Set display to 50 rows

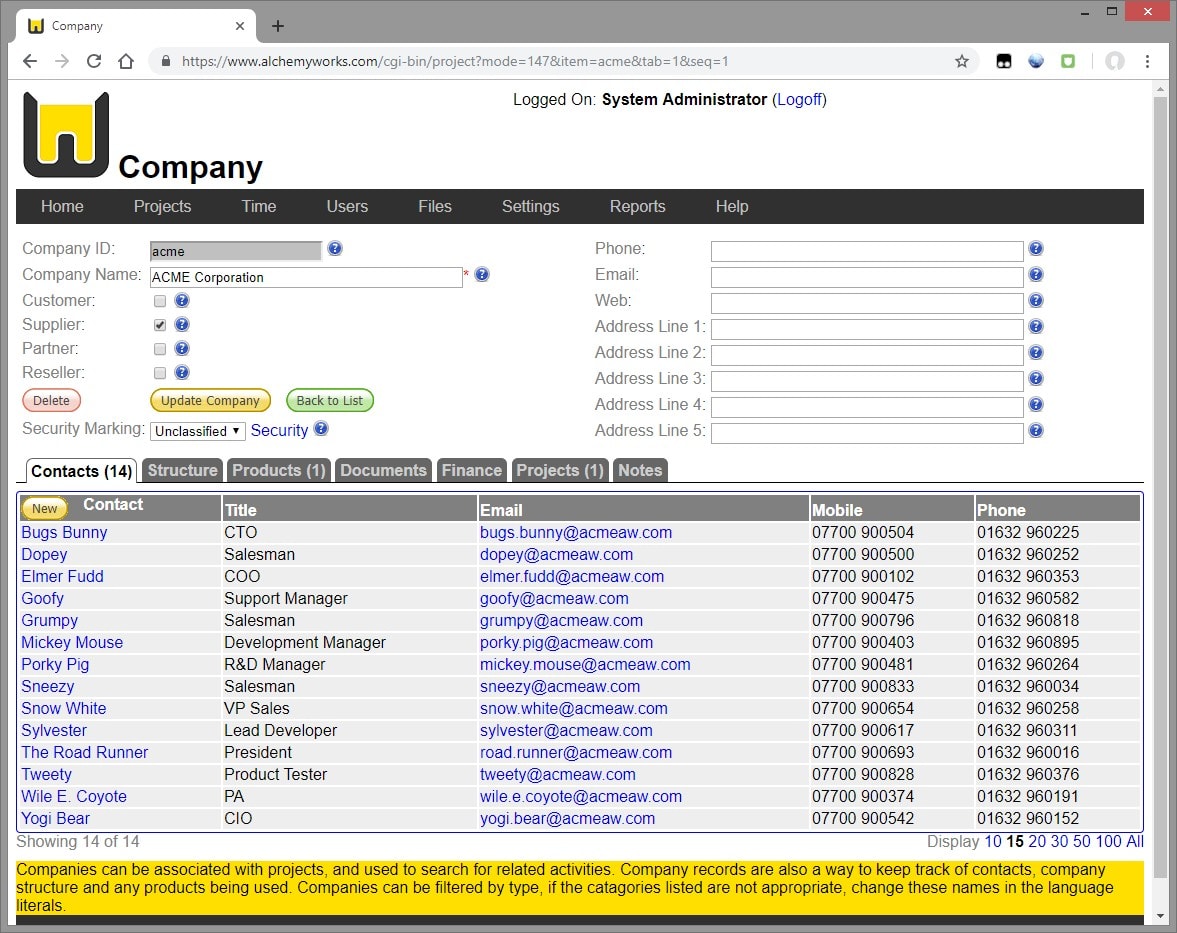1082,841
